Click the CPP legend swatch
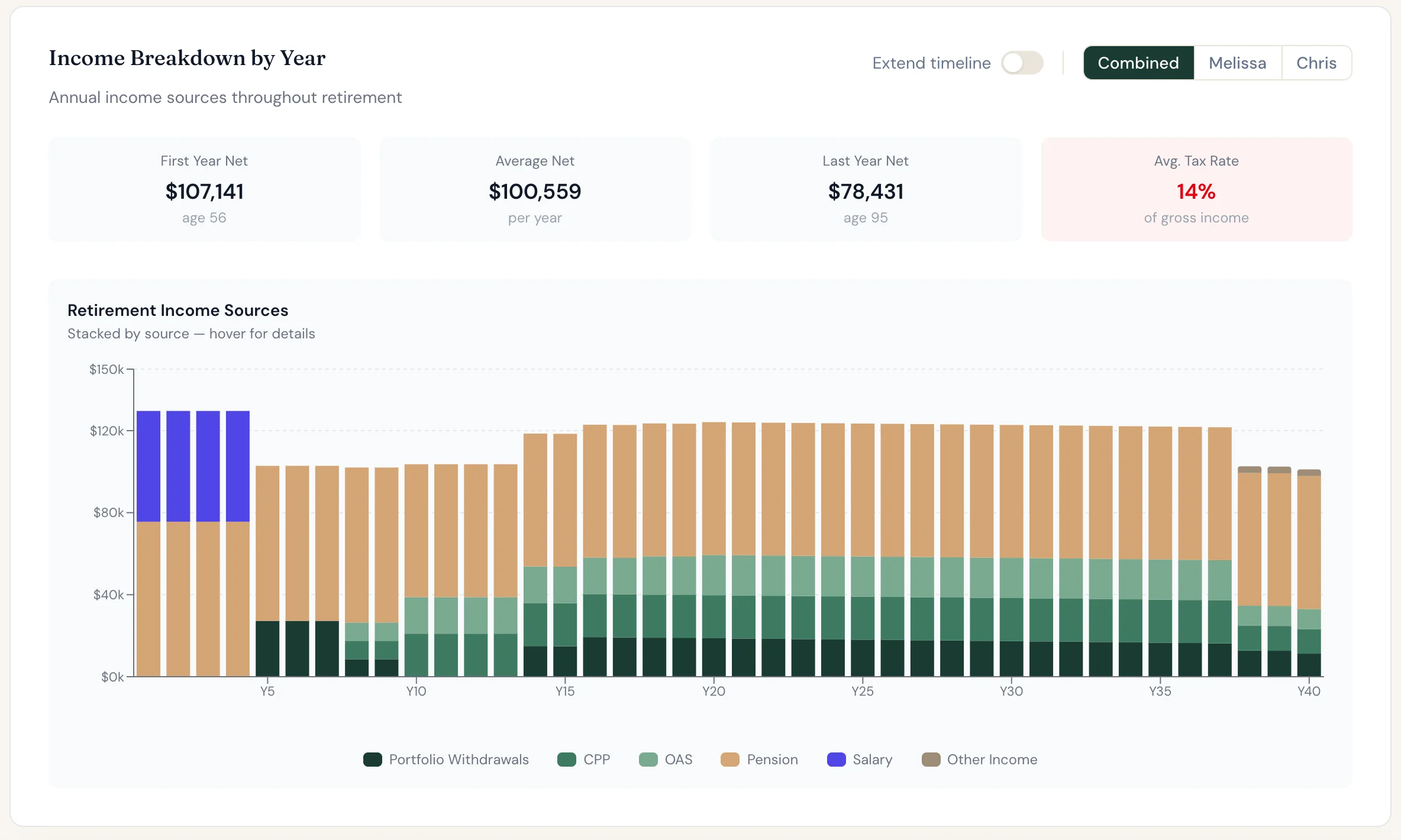Screen dimensions: 1401x840 coord(567,760)
